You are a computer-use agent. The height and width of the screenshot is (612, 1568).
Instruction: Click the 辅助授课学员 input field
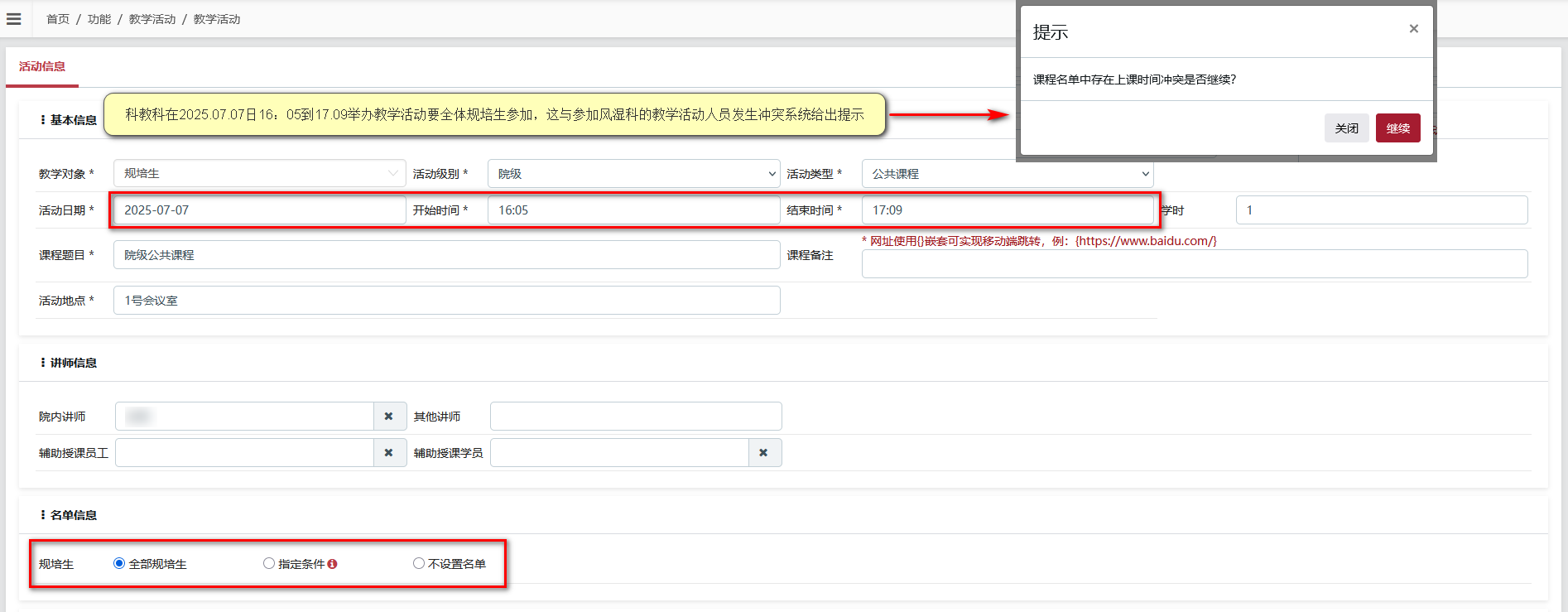click(619, 453)
